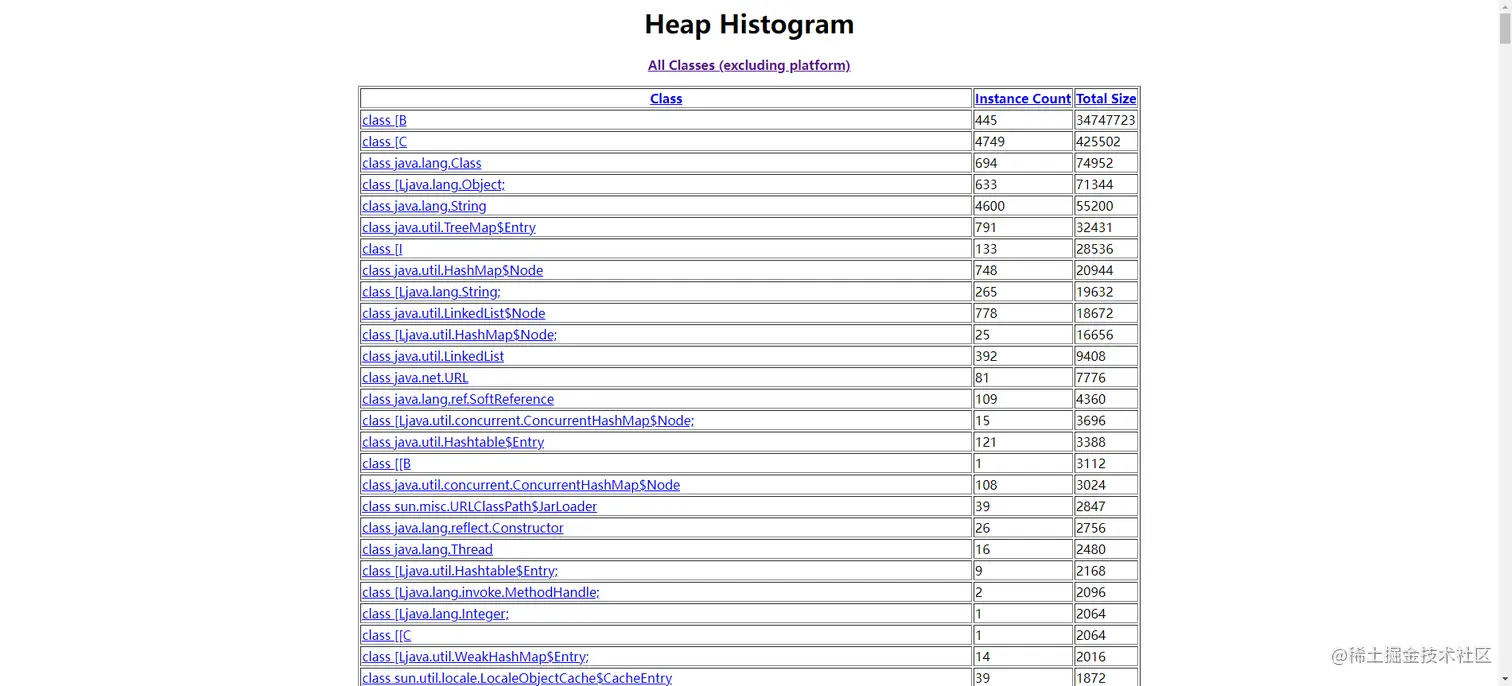Open class [Ljava.util.HashMap$Node; link
The height and width of the screenshot is (686, 1512).
459,335
